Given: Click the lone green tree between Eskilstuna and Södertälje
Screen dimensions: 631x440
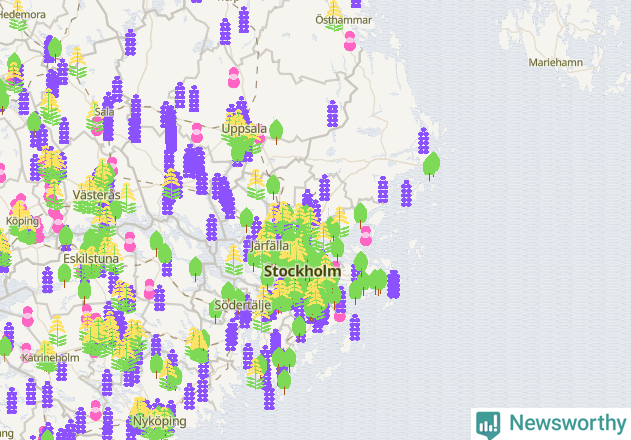Looking at the screenshot, I should pyautogui.click(x=196, y=269).
